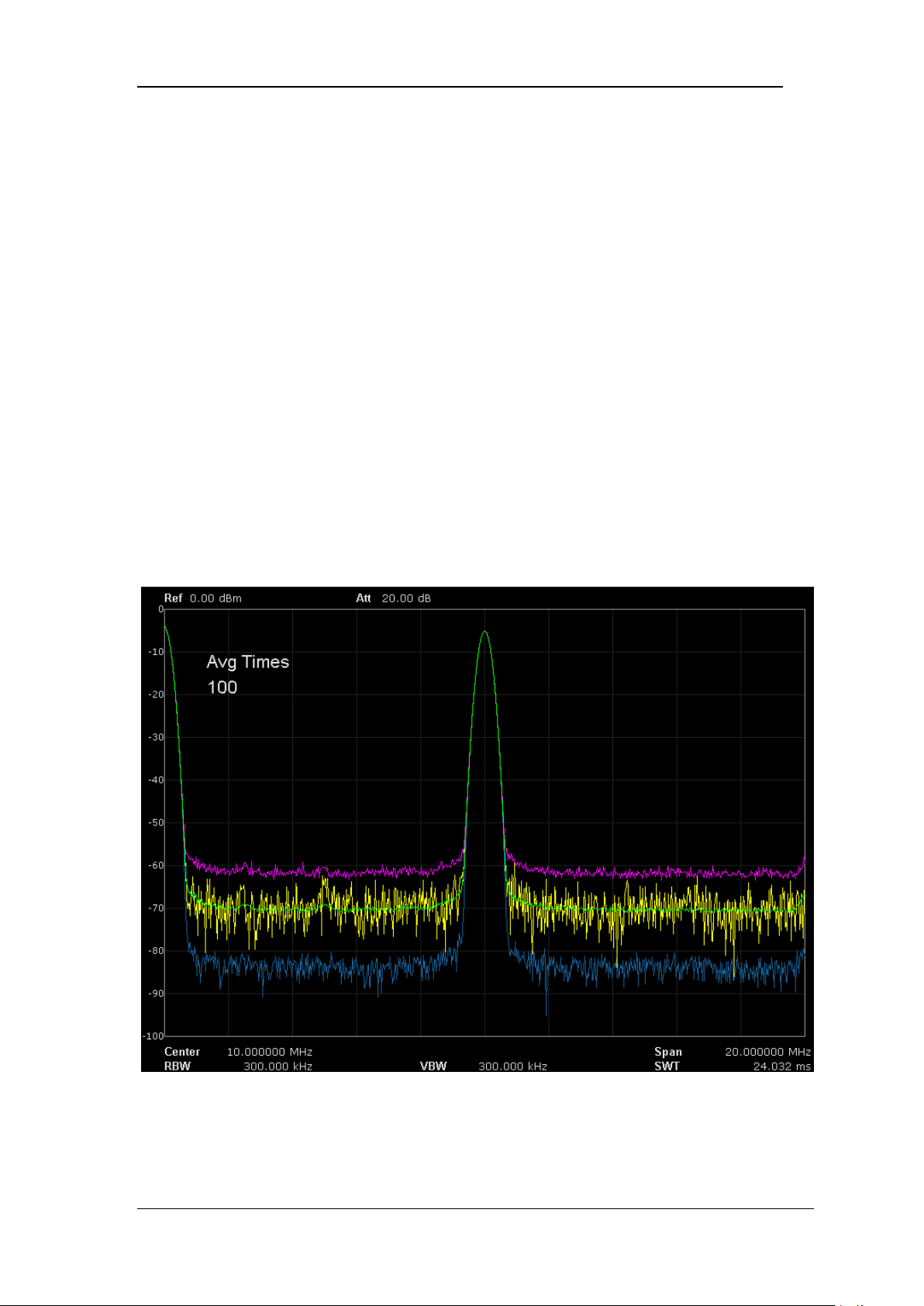Select the VBW 300.000 kHz value
The image size is (924, 1306).
[512, 1067]
